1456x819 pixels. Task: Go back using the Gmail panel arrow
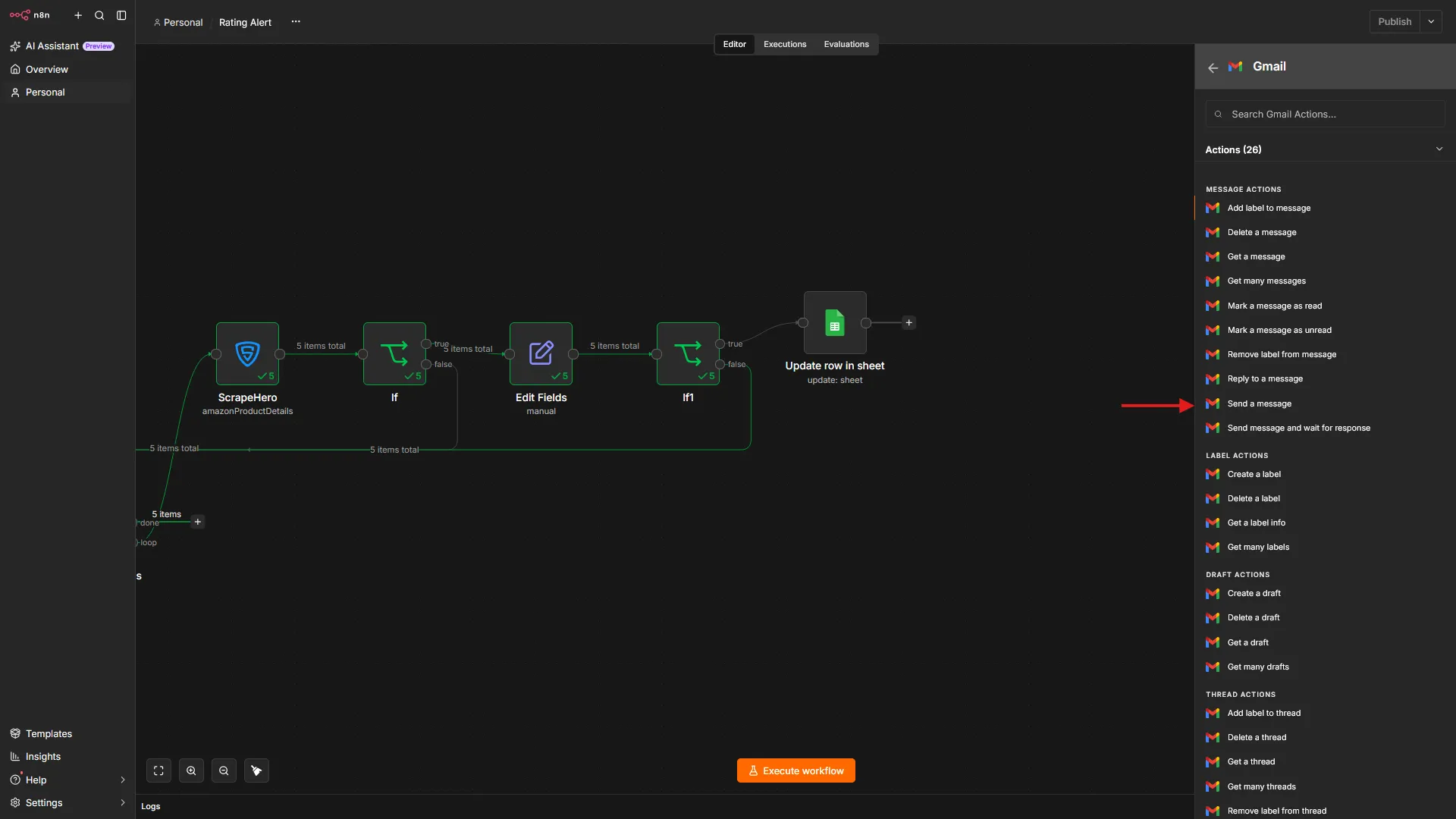coord(1213,67)
